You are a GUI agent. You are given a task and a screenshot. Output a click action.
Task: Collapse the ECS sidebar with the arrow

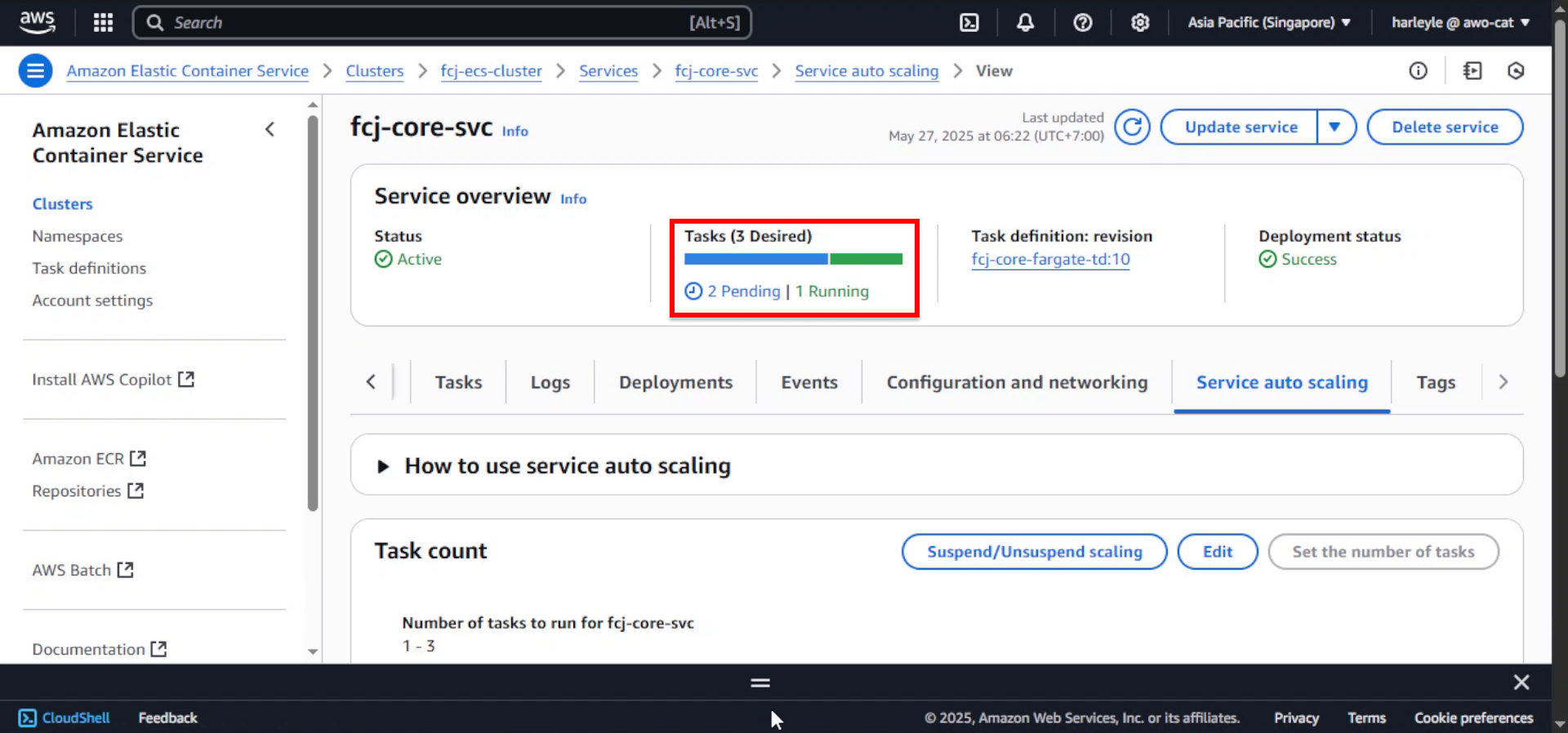click(269, 129)
